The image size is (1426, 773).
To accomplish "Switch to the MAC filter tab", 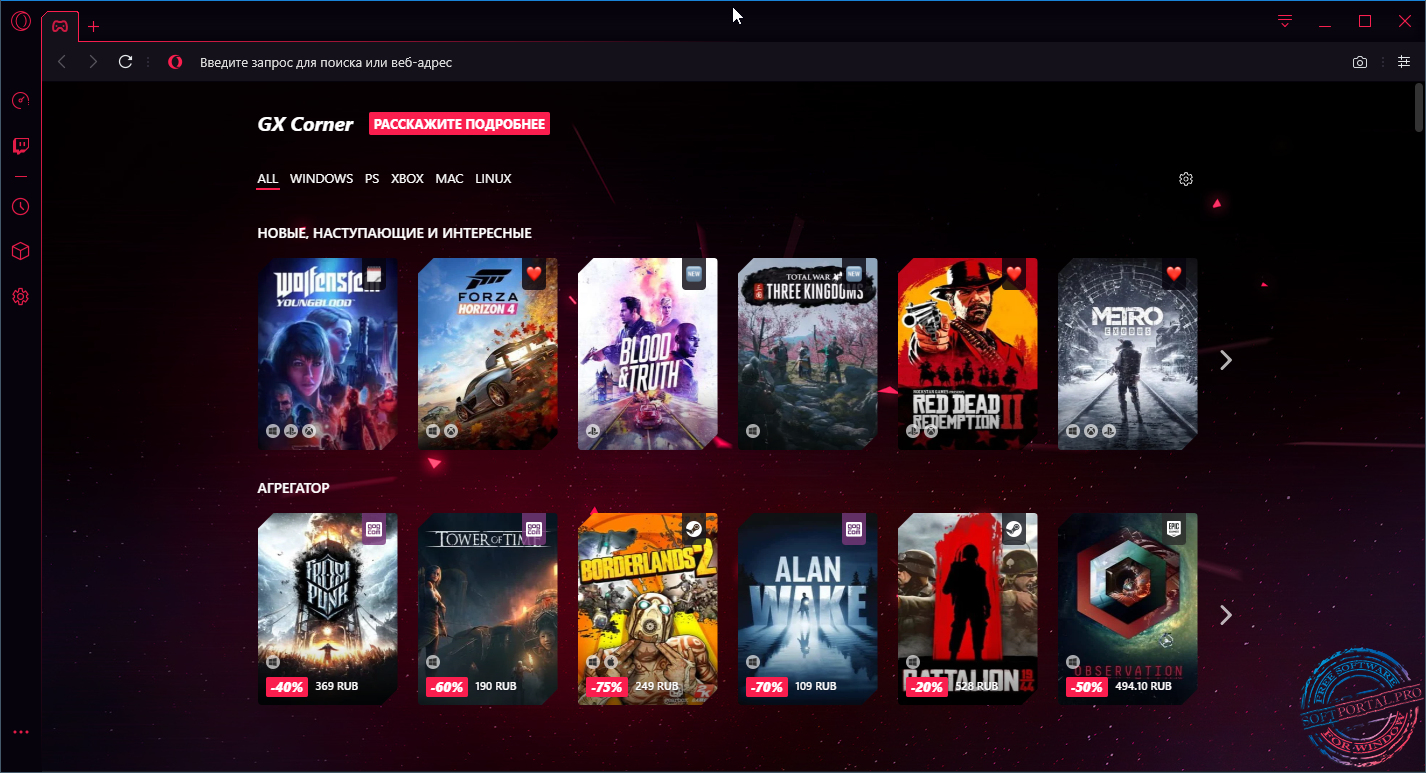I will coord(449,179).
